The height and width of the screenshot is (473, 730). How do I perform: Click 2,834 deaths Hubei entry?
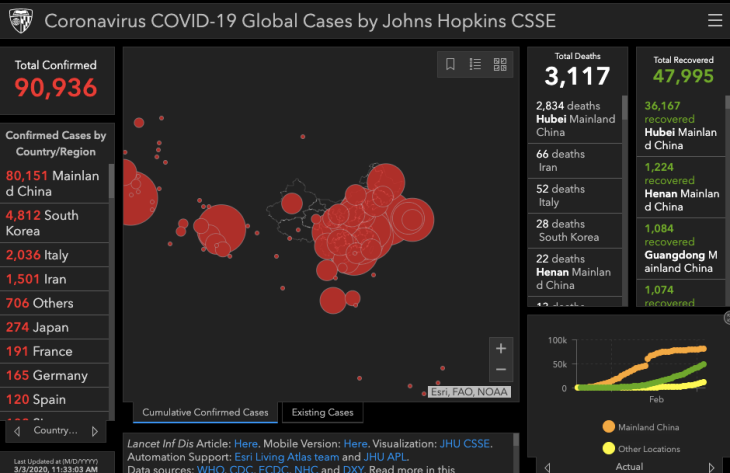(x=575, y=119)
